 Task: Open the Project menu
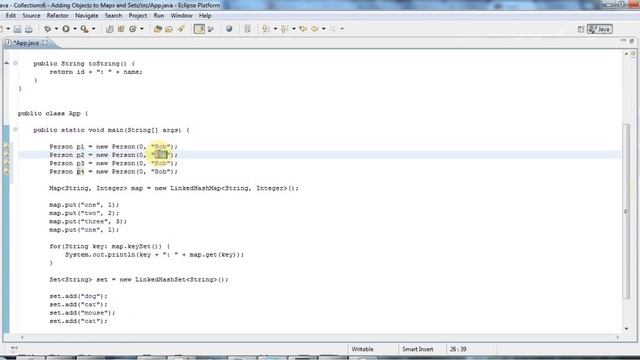click(138, 16)
